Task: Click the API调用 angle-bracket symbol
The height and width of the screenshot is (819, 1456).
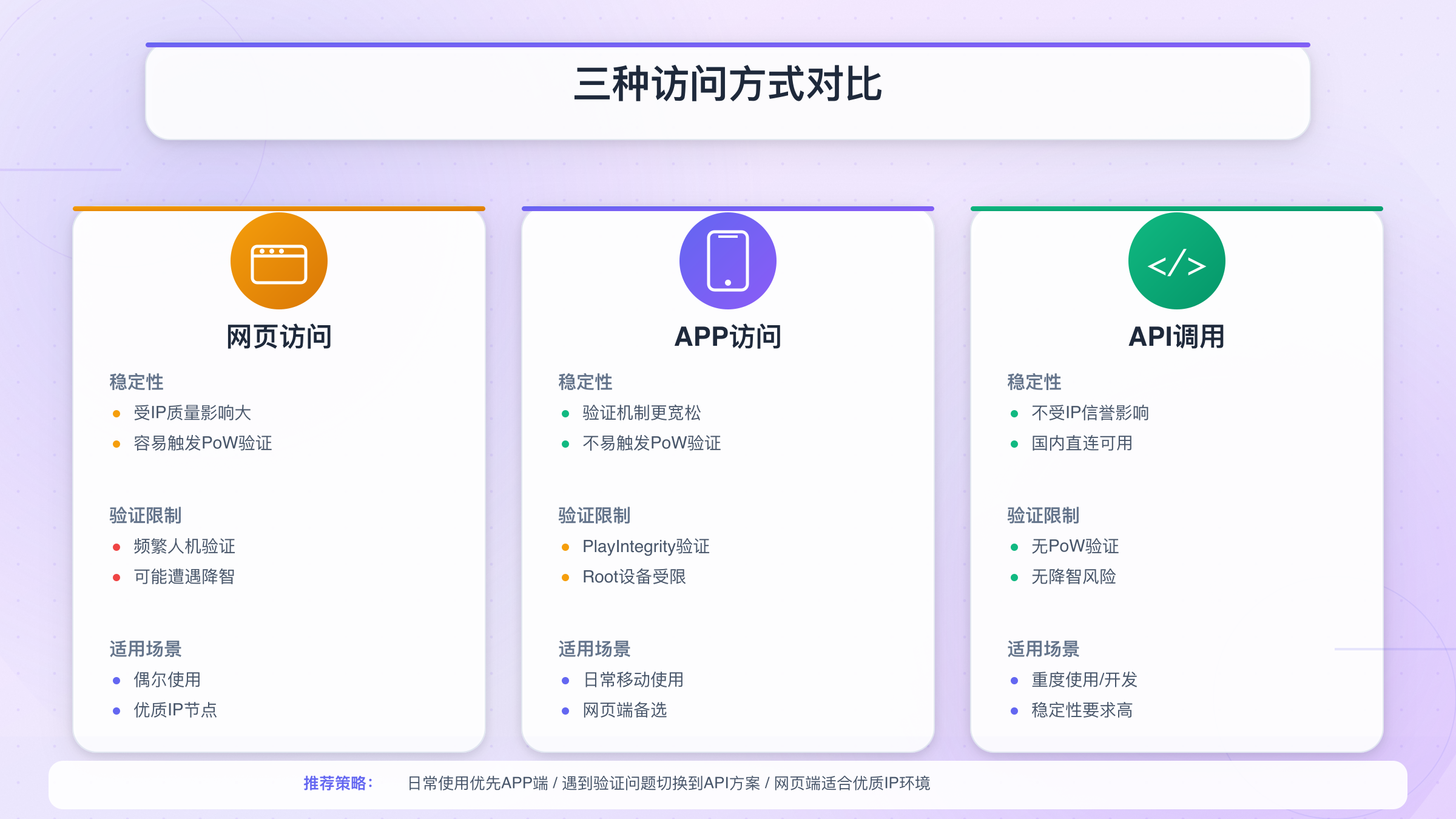Action: [1176, 260]
